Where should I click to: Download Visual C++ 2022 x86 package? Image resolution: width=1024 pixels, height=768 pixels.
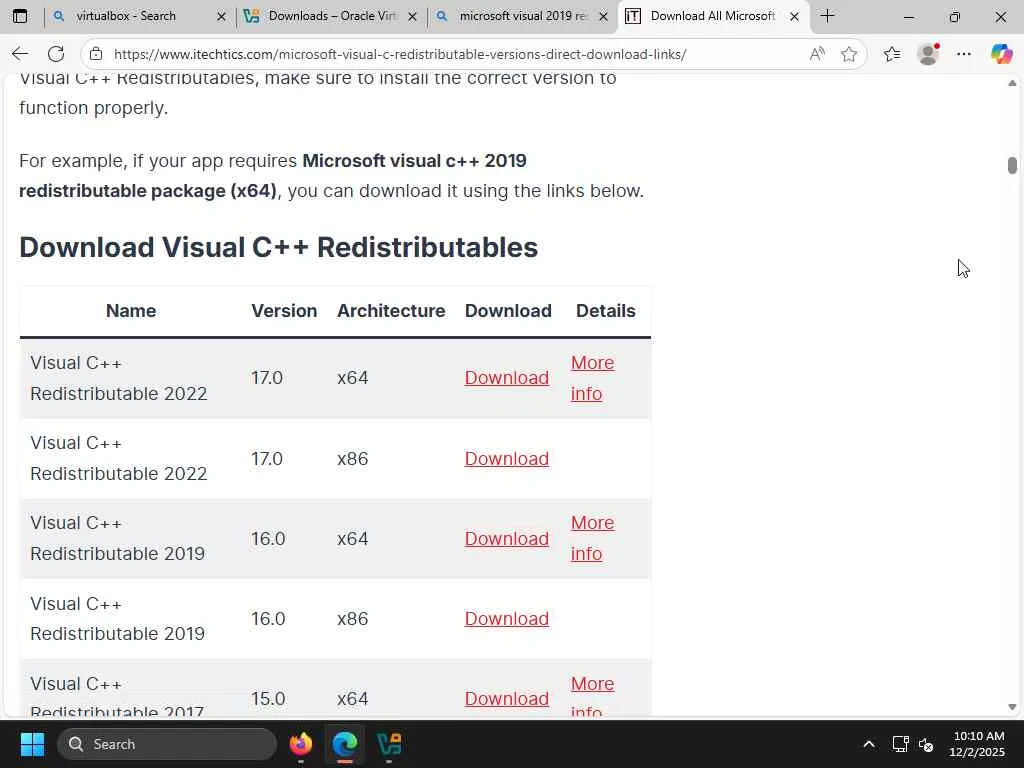[507, 458]
